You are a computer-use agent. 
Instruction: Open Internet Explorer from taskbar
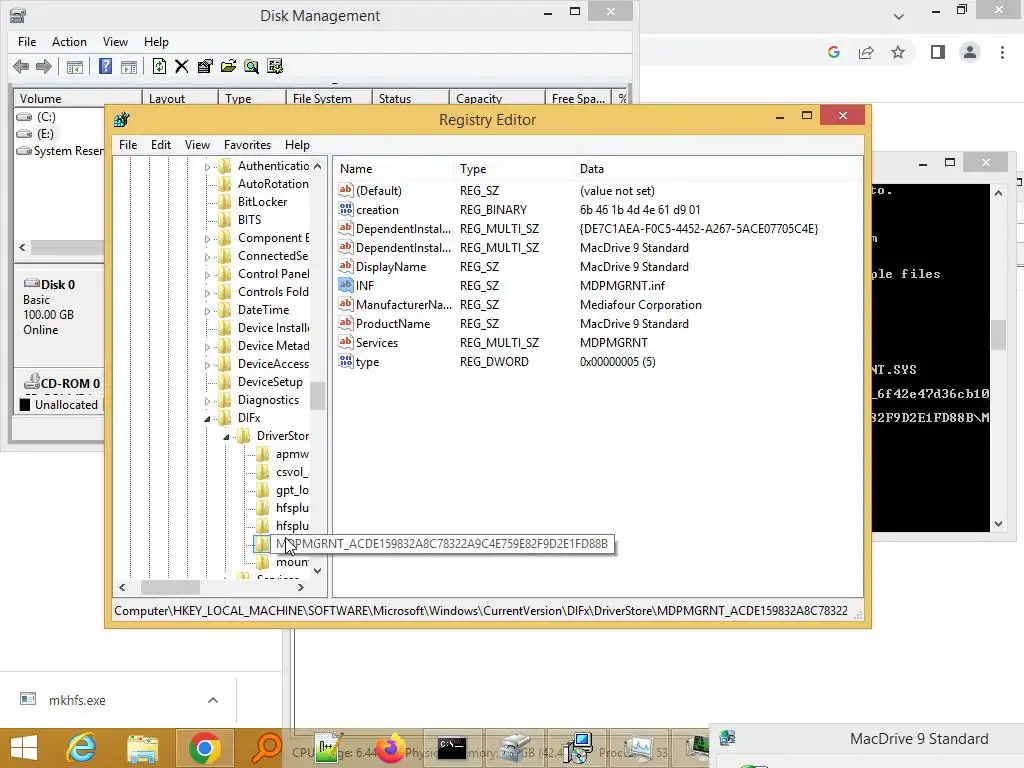(82, 748)
